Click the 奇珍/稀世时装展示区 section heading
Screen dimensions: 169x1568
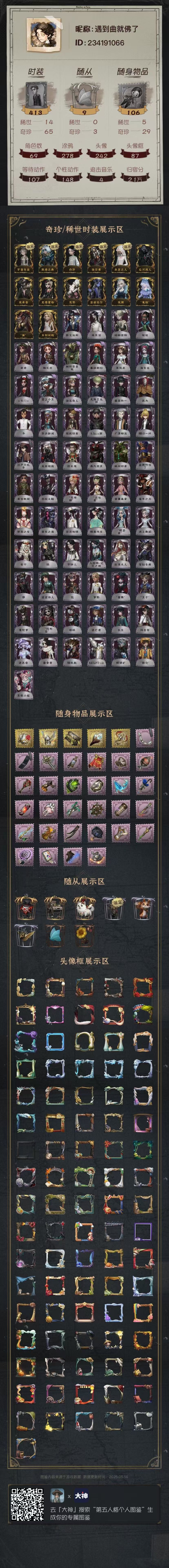click(x=84, y=229)
